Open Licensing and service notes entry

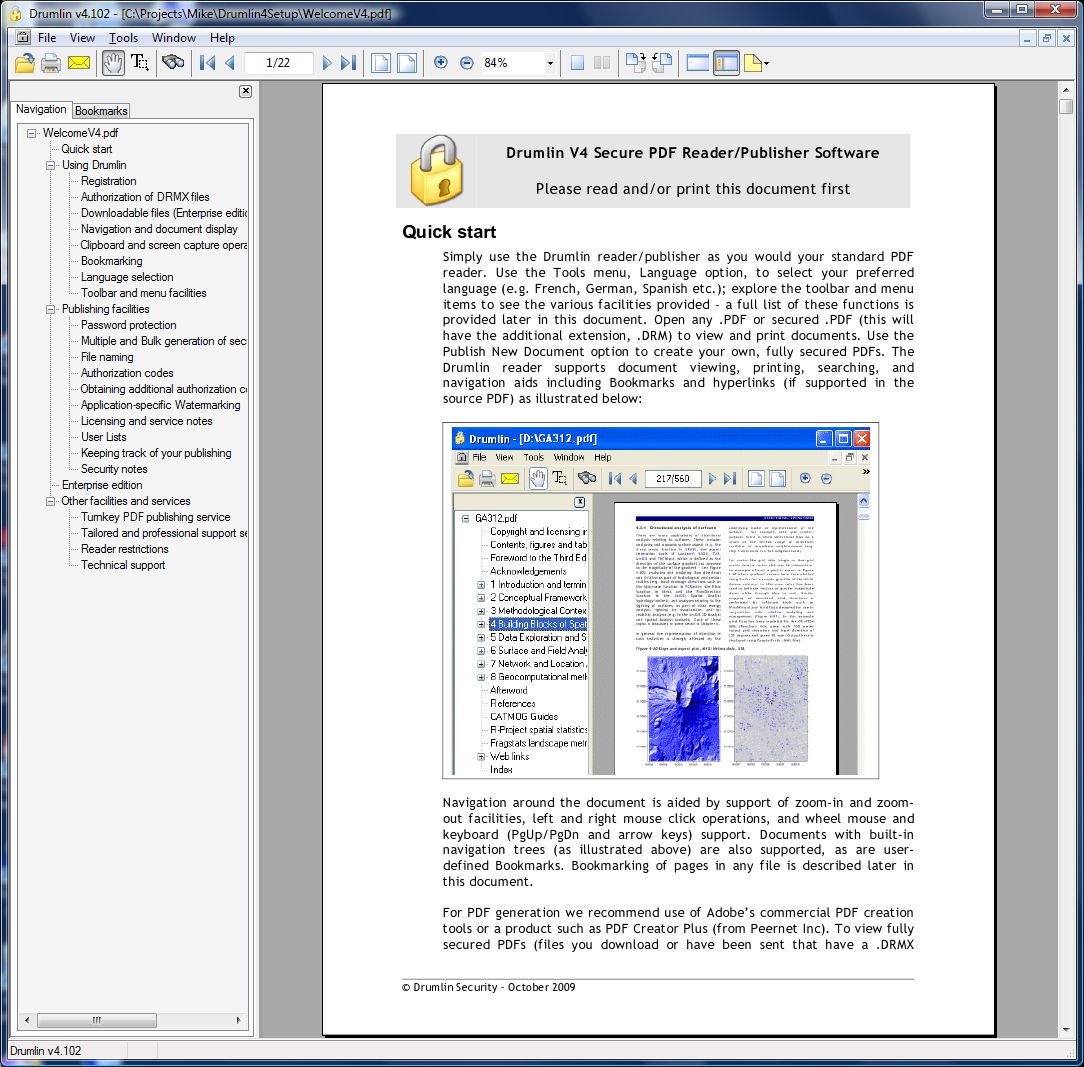point(146,420)
